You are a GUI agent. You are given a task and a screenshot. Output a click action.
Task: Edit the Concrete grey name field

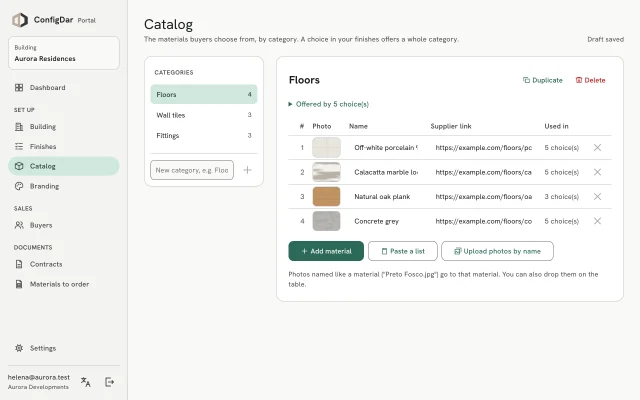pyautogui.click(x=386, y=221)
